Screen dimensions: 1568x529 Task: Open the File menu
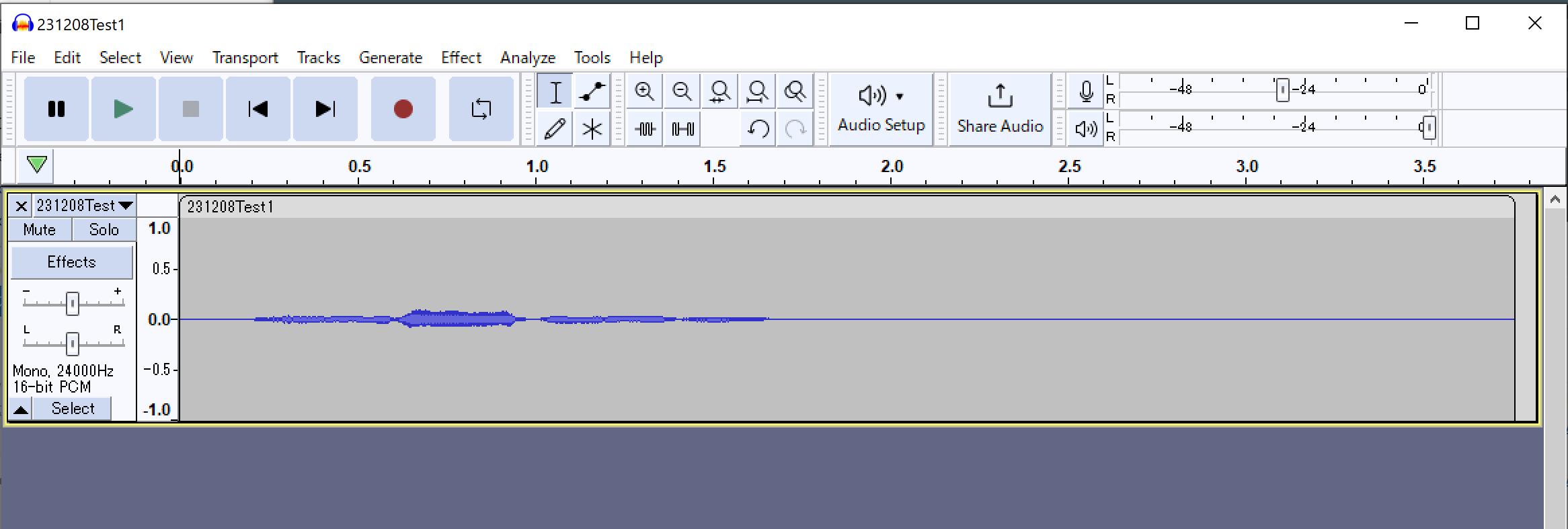point(23,58)
